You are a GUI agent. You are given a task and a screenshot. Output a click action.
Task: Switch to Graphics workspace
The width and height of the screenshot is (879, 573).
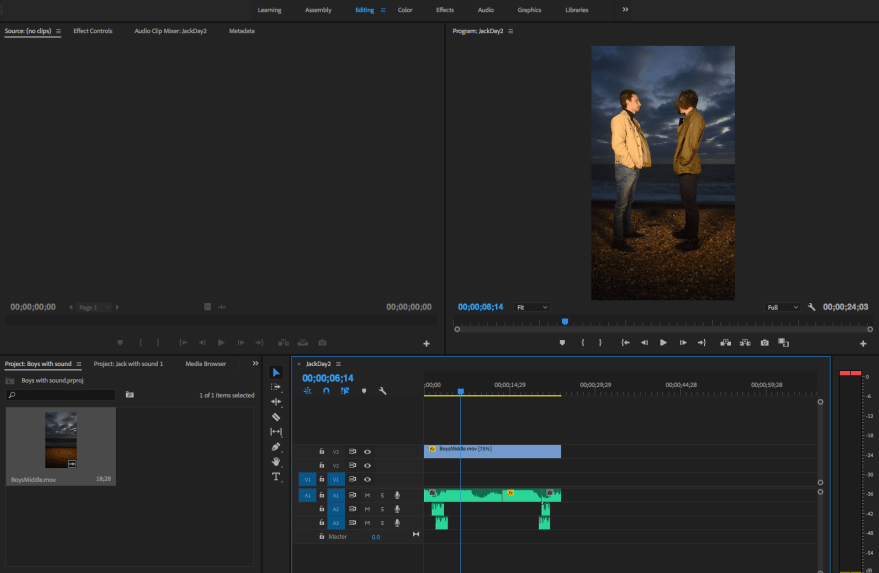pyautogui.click(x=529, y=10)
